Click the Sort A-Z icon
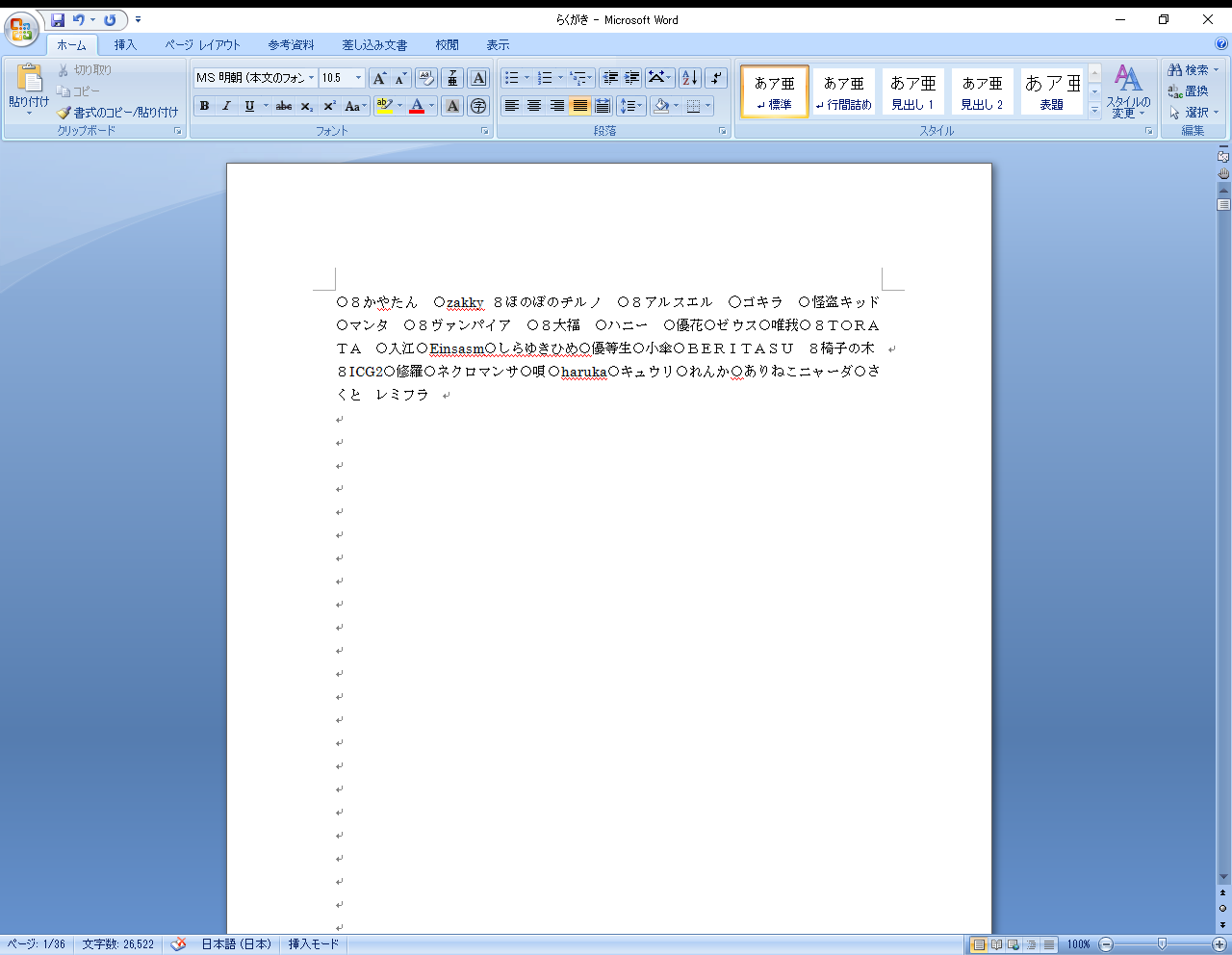Screen dimensions: 1232x955 (x=689, y=78)
